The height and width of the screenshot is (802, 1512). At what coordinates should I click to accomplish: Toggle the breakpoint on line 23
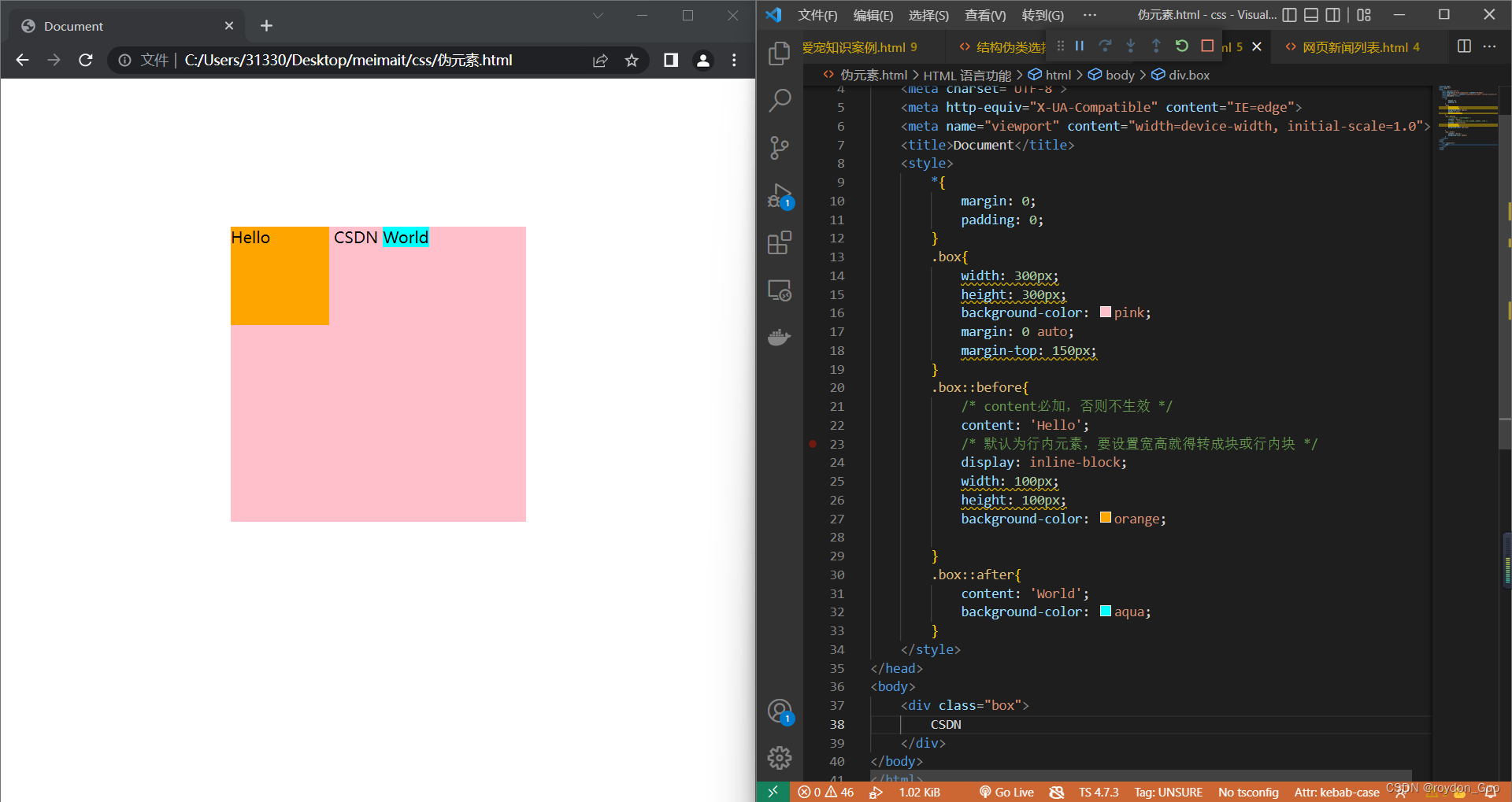coord(813,444)
